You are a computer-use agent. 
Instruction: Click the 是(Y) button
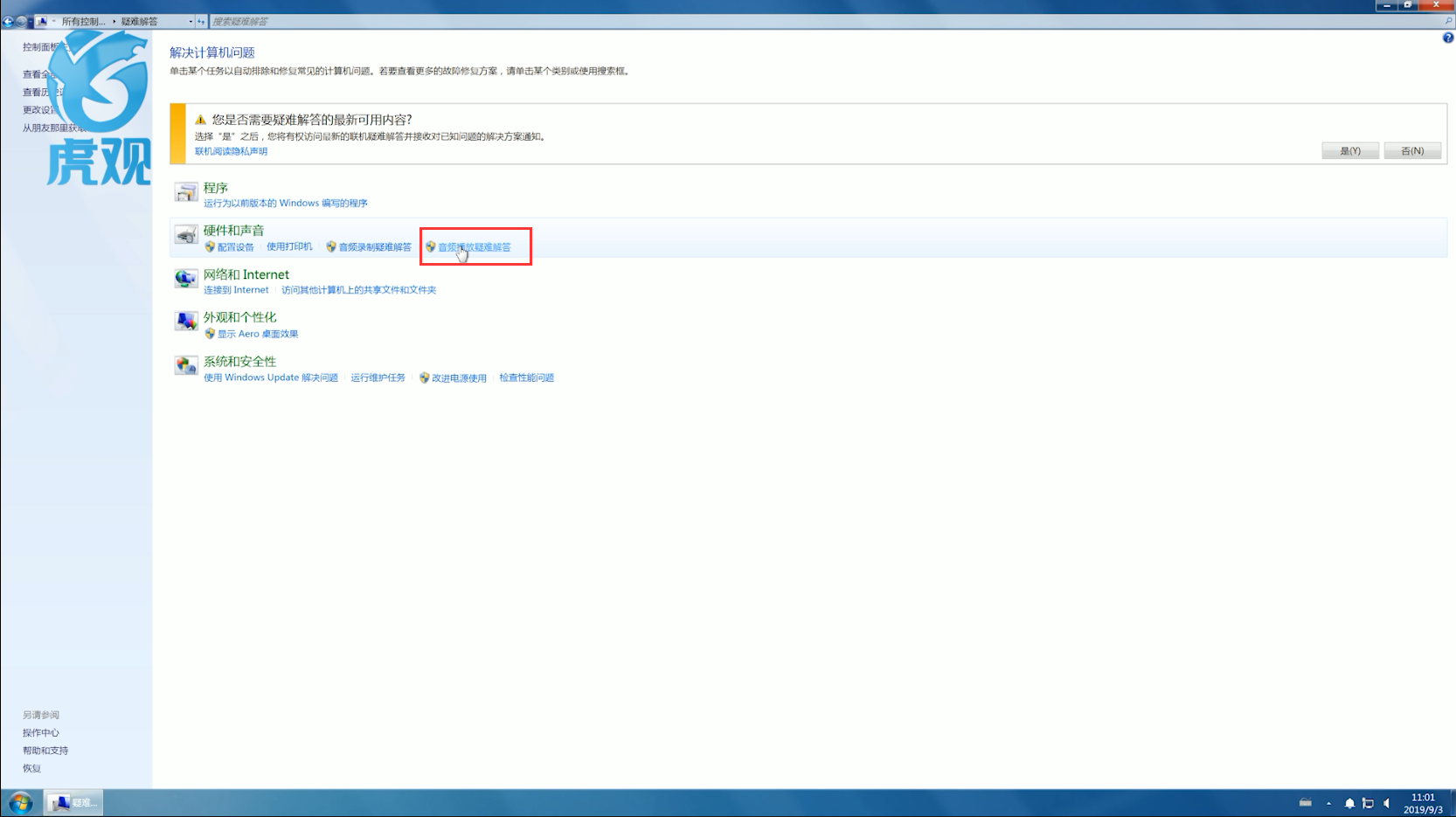click(1350, 150)
